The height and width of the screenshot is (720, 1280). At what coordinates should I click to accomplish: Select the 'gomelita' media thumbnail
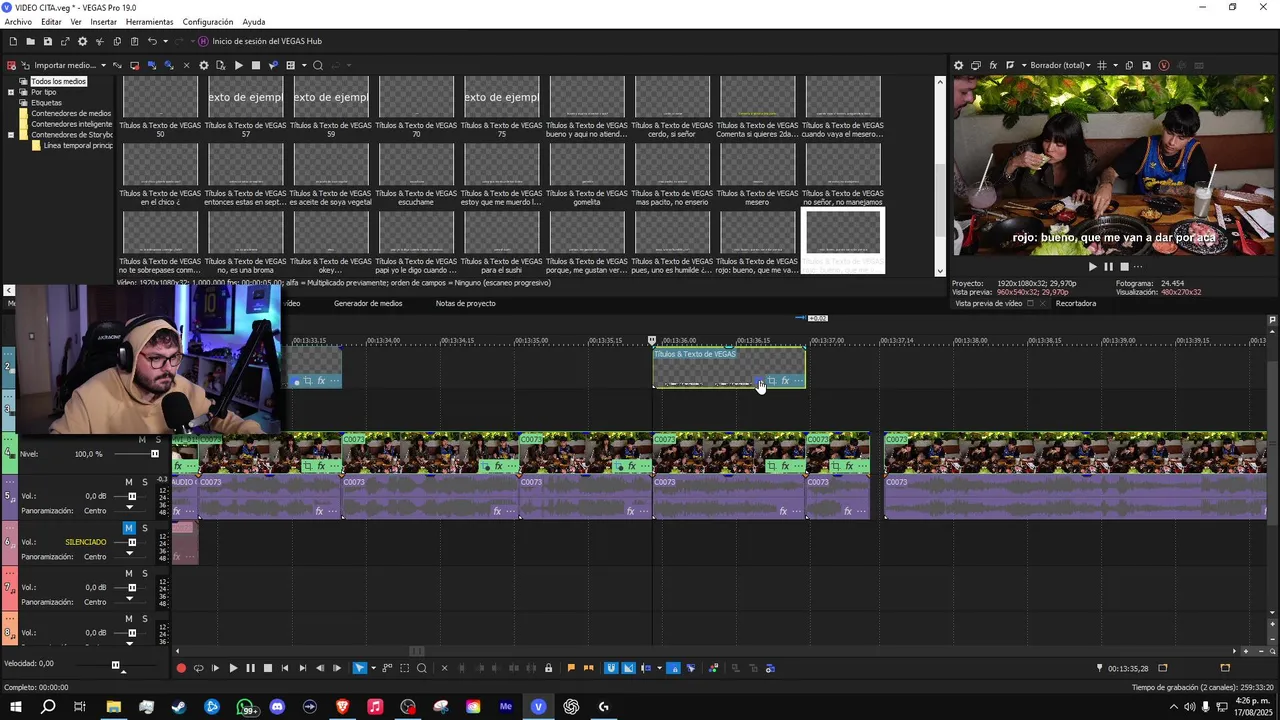point(587,174)
